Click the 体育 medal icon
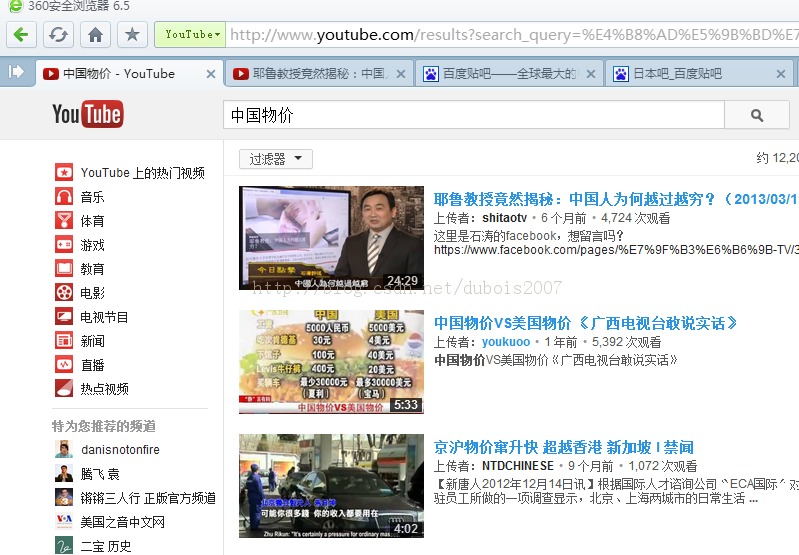This screenshot has width=799, height=555. click(64, 220)
